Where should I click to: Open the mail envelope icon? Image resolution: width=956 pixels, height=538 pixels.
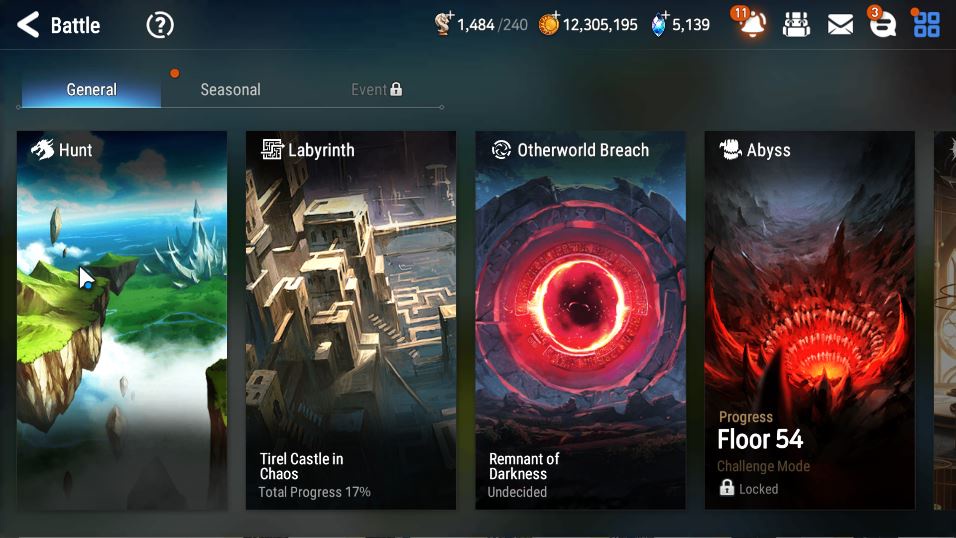click(x=840, y=25)
